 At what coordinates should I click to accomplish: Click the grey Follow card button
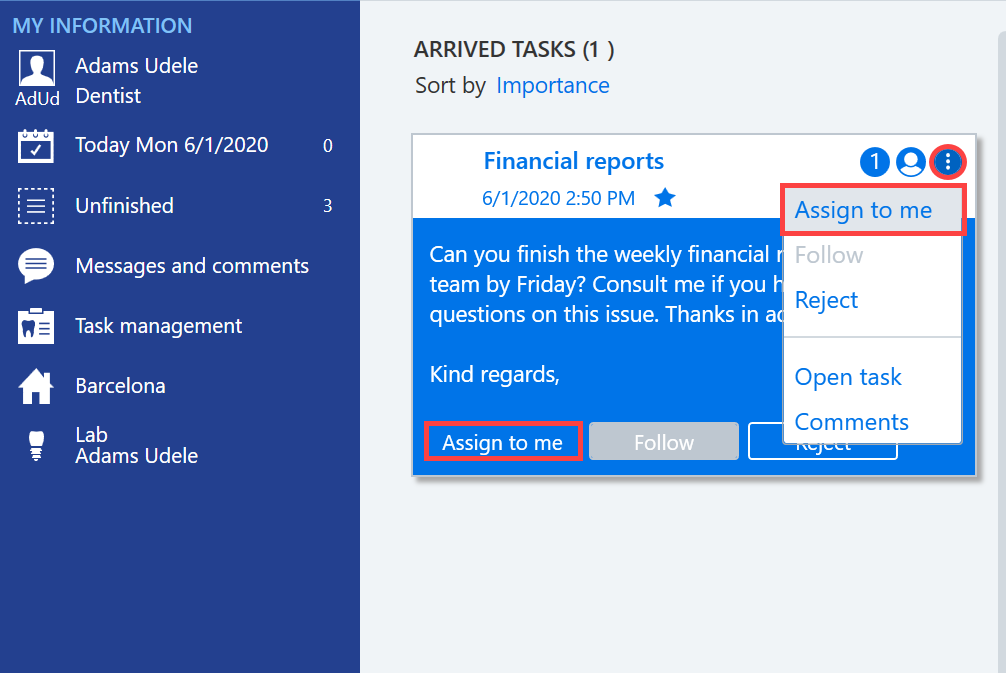tap(663, 441)
